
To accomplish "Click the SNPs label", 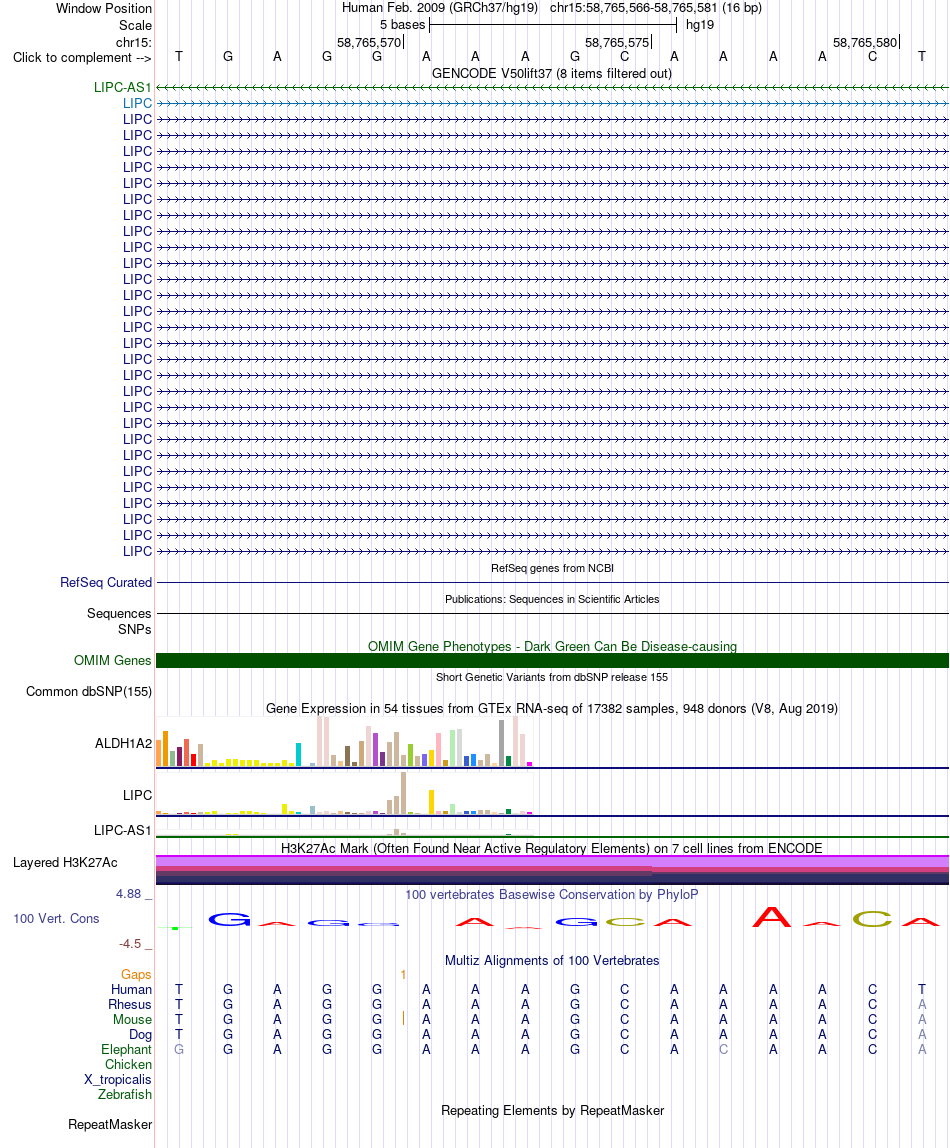I will coord(135,629).
